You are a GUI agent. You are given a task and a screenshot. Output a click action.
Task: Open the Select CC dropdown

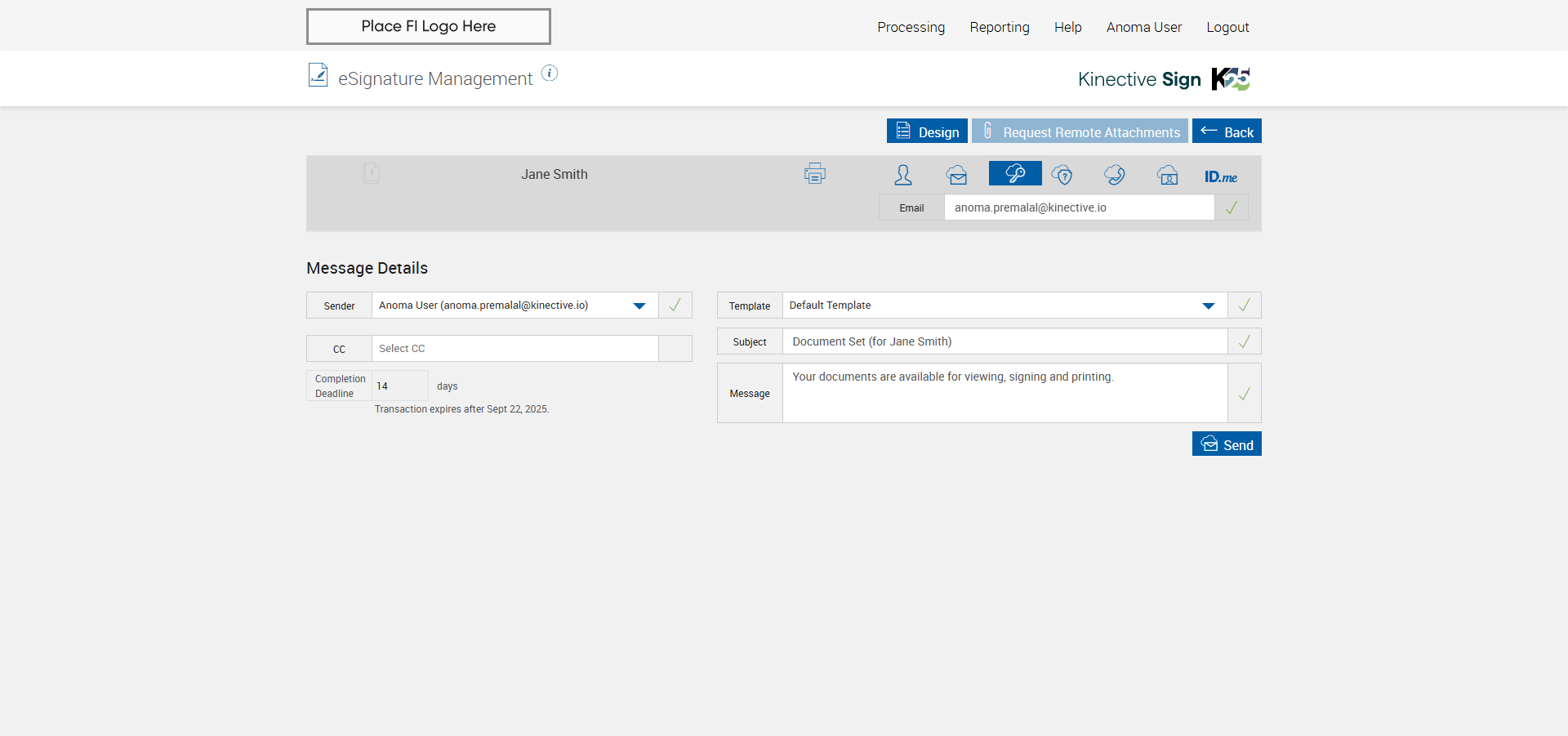click(514, 349)
